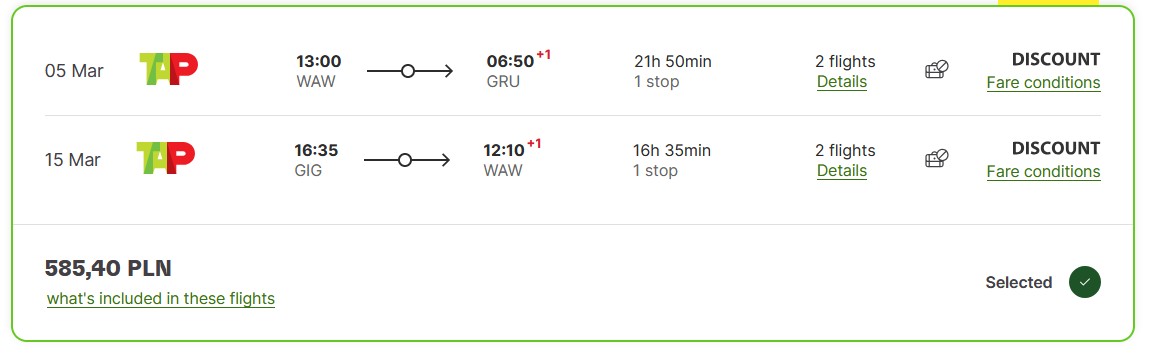The width and height of the screenshot is (1162, 364).
Task: Click the stop marker on WAW to GRU route
Action: pyautogui.click(x=408, y=71)
